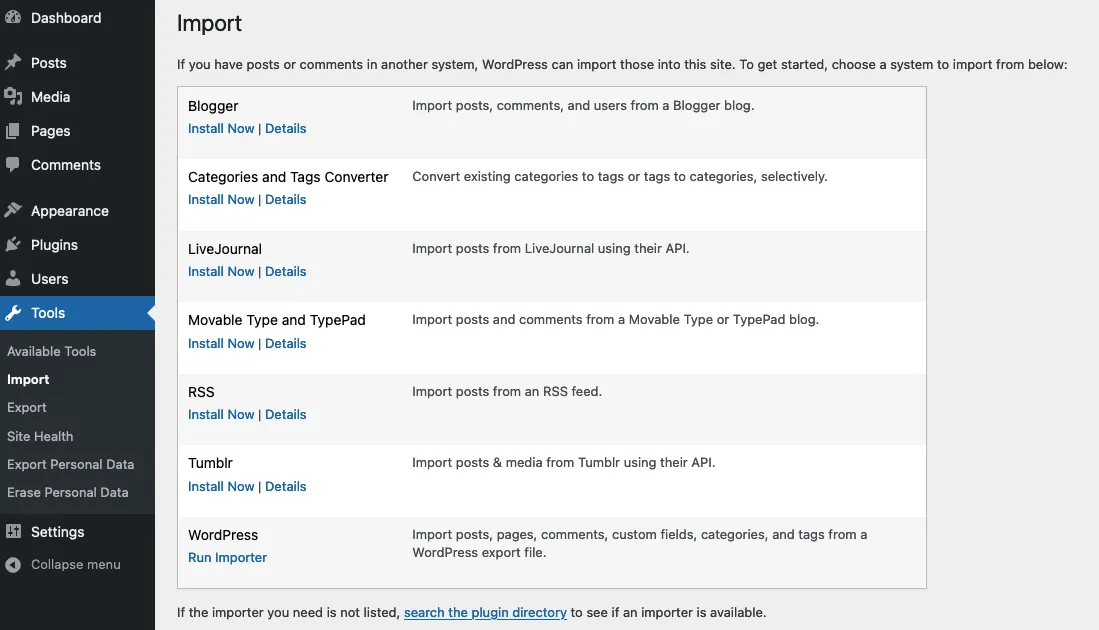1099x630 pixels.
Task: Click the Categories and Tags Converter title
Action: 288,177
